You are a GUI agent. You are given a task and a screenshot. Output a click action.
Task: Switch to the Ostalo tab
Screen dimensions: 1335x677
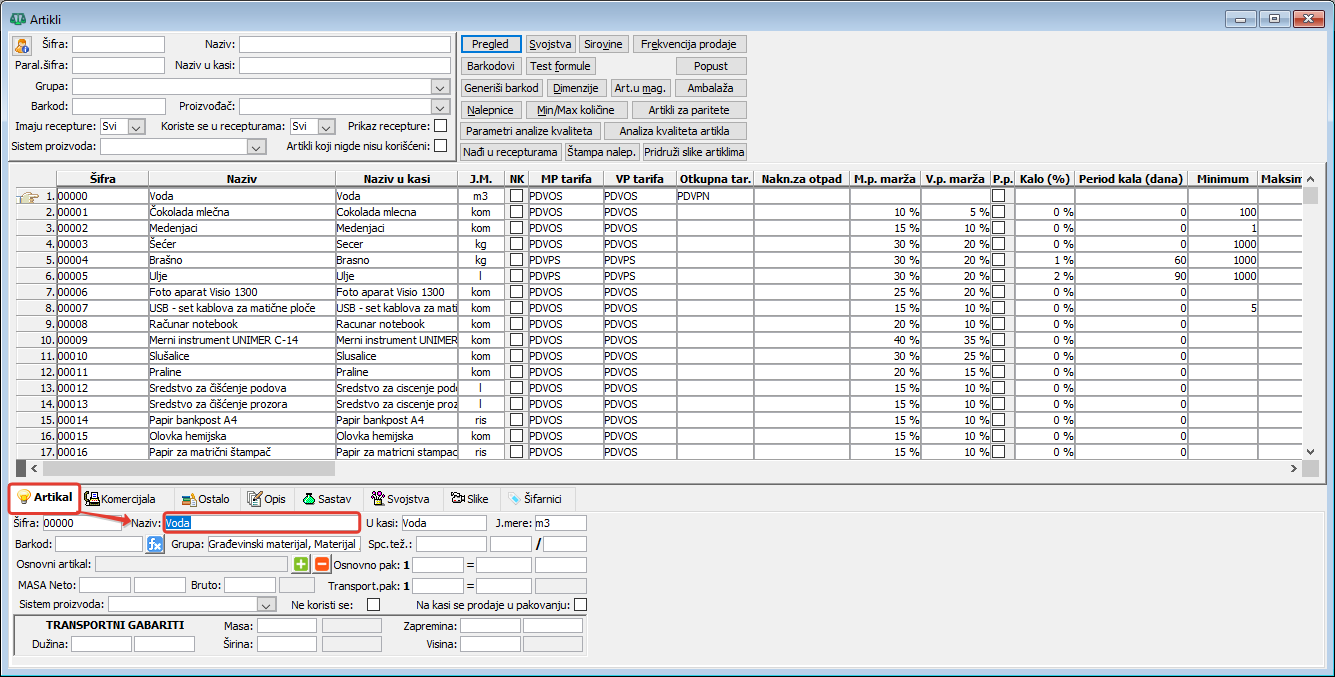click(205, 499)
